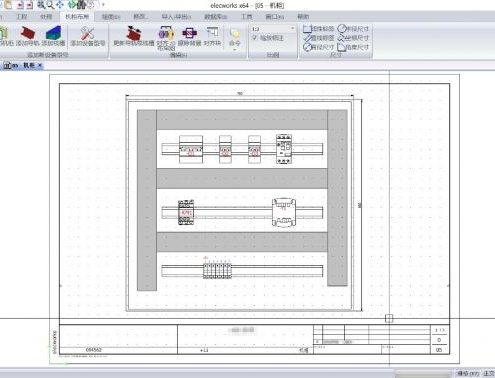Switch to the 工程 ribbon tab
495x378 pixels.
pos(22,16)
